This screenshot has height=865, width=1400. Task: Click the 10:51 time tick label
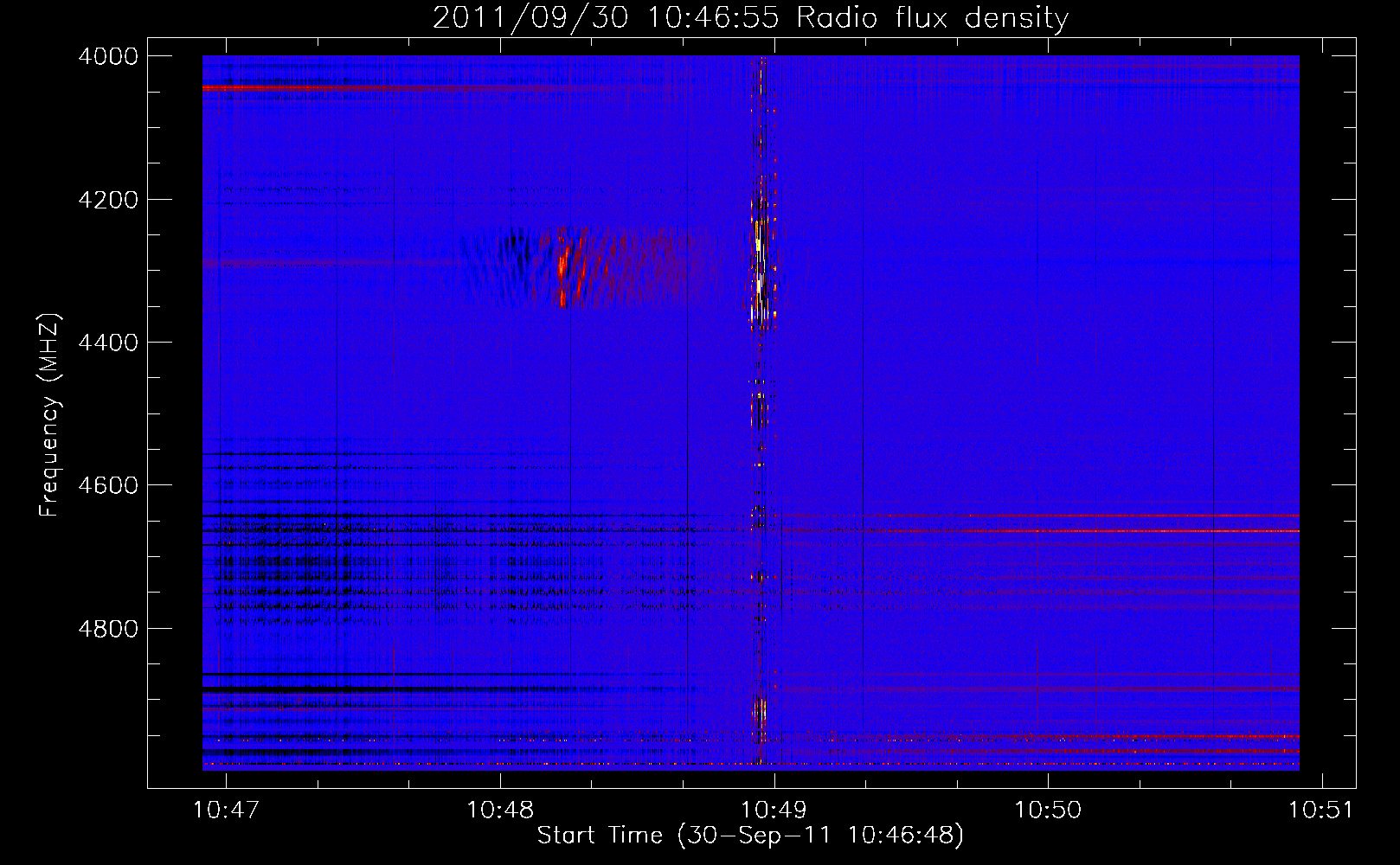(1322, 810)
